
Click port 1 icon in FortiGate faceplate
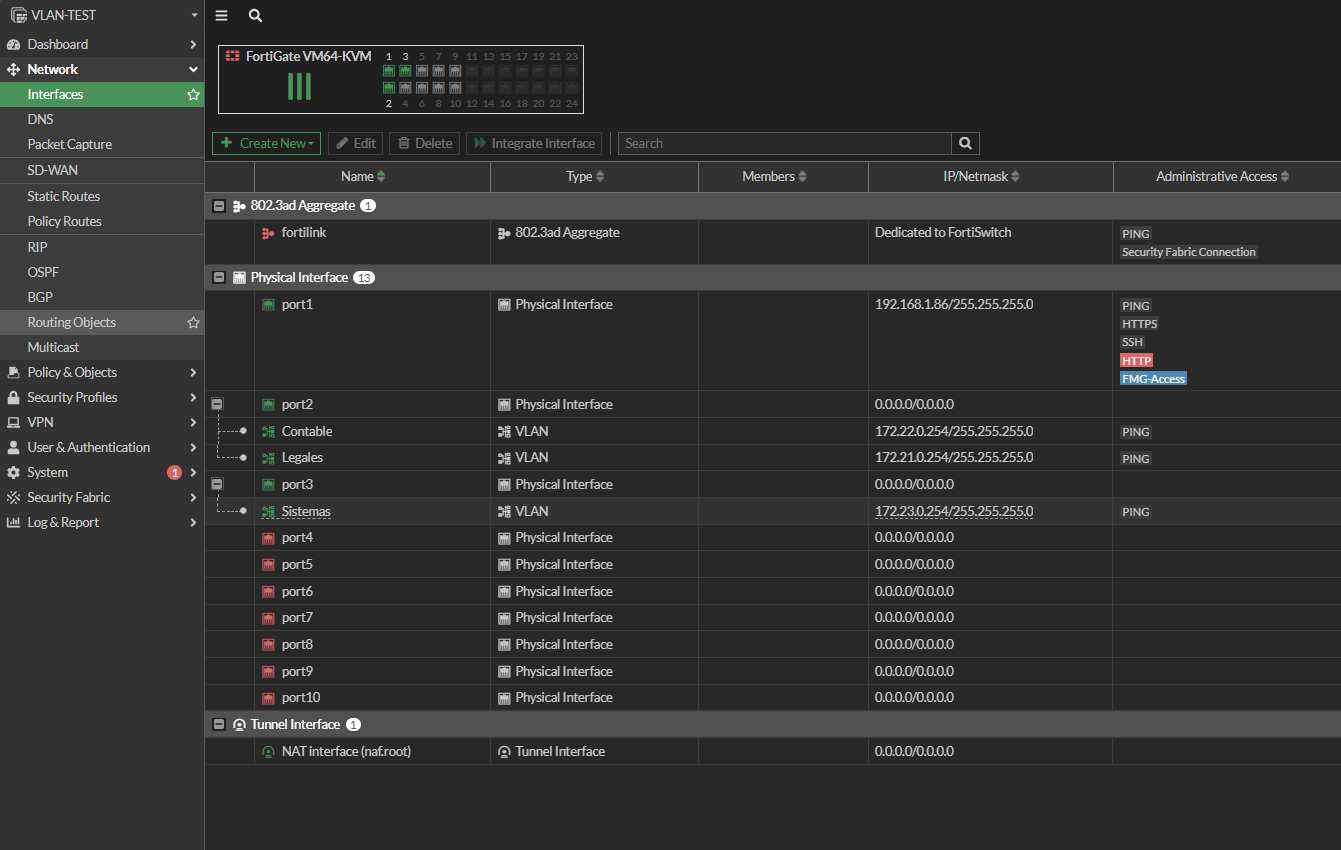[x=389, y=71]
